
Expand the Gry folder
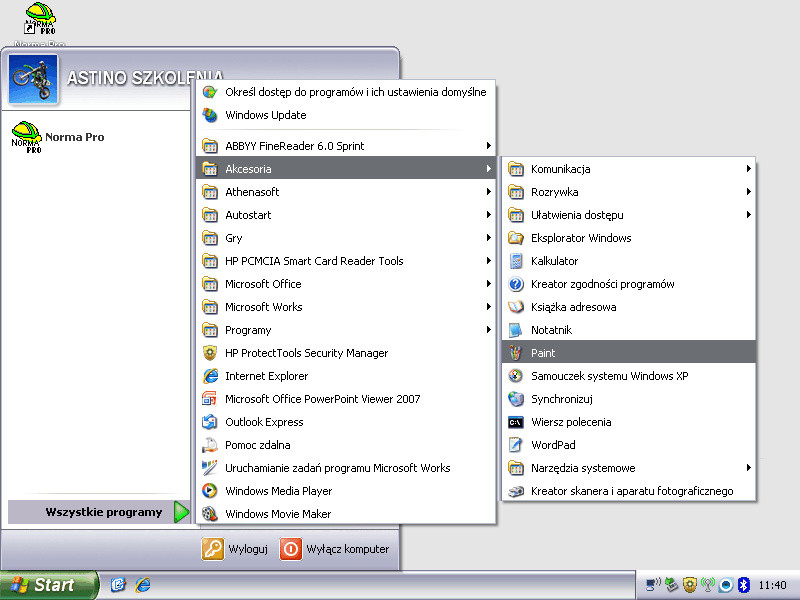click(346, 238)
